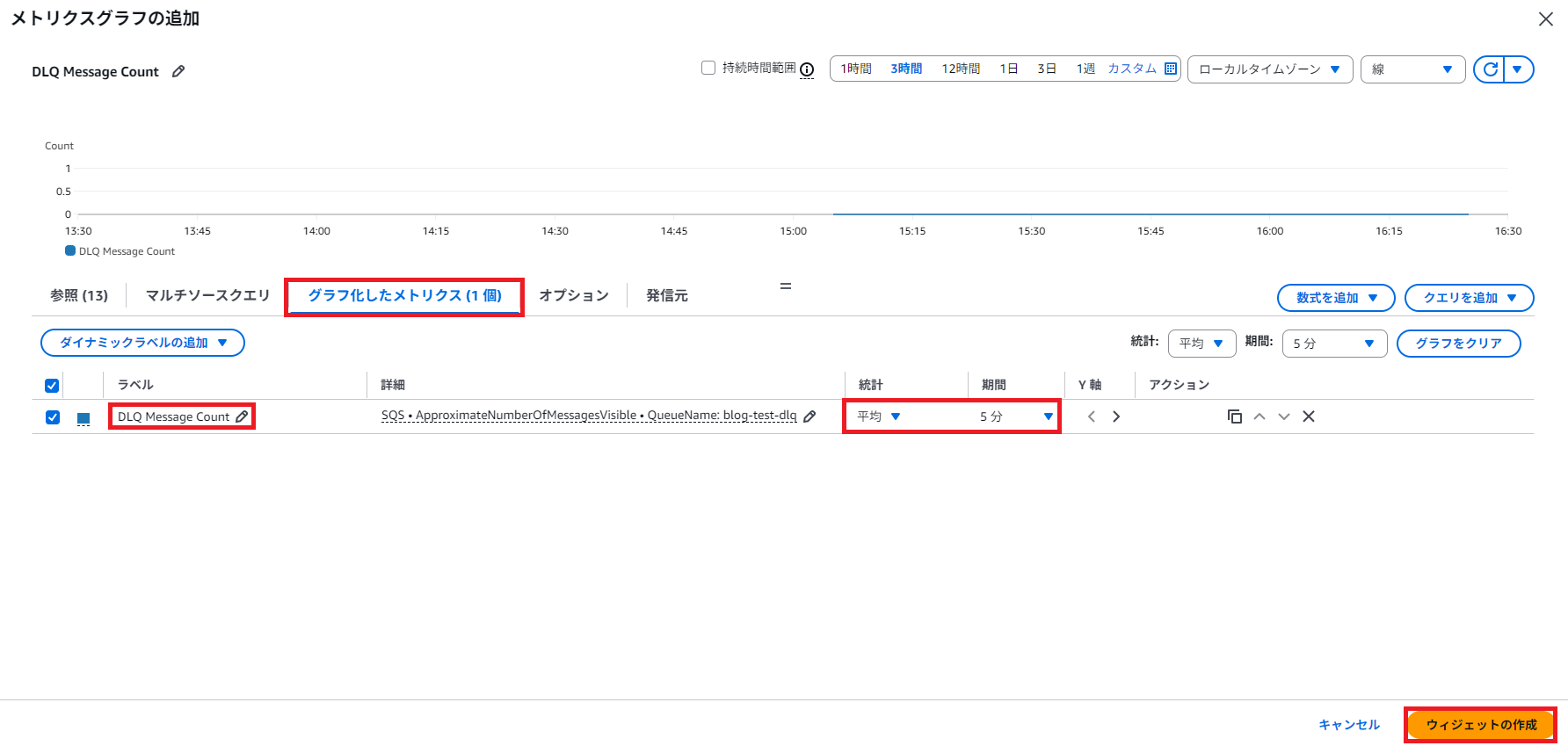Switch to the 参照 (13) tab
This screenshot has width=1568, height=746.
pyautogui.click(x=79, y=295)
